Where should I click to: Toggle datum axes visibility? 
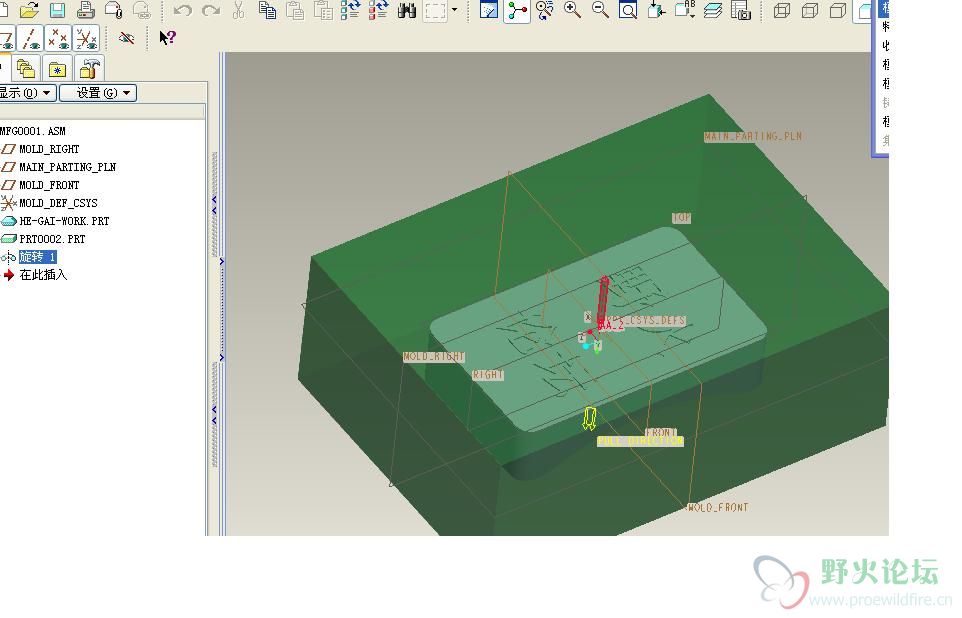click(29, 38)
